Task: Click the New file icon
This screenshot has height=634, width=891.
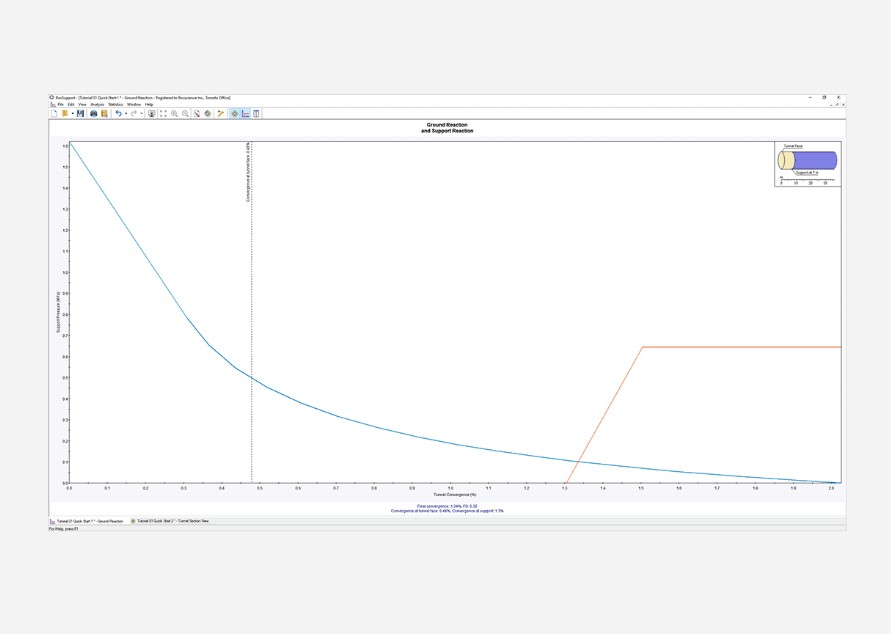Action: (x=54, y=114)
